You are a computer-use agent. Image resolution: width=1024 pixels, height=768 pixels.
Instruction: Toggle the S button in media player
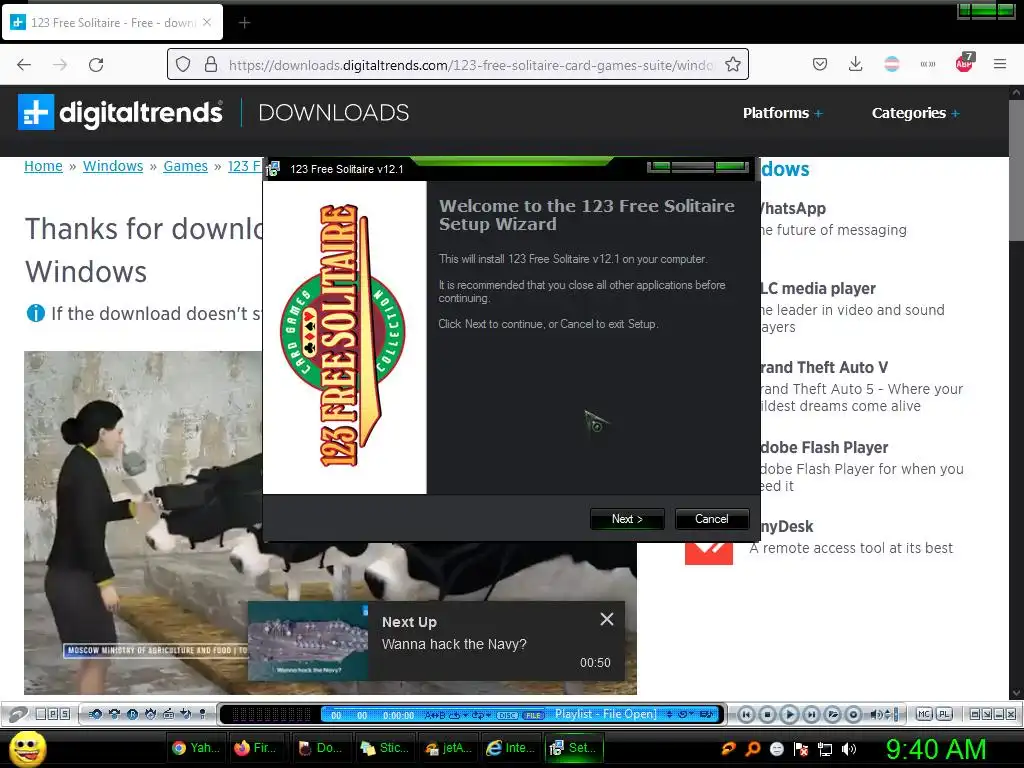coord(65,714)
